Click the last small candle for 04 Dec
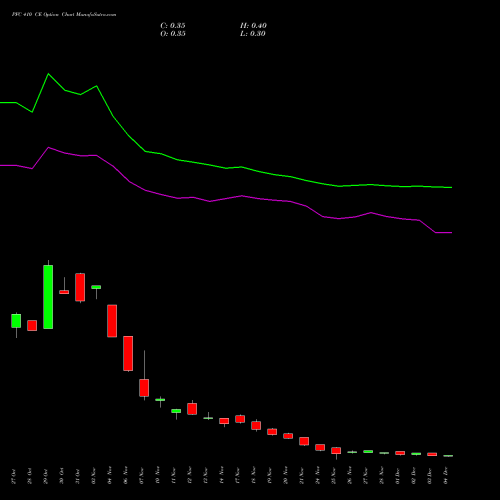This screenshot has height=500, width=500. point(448,456)
